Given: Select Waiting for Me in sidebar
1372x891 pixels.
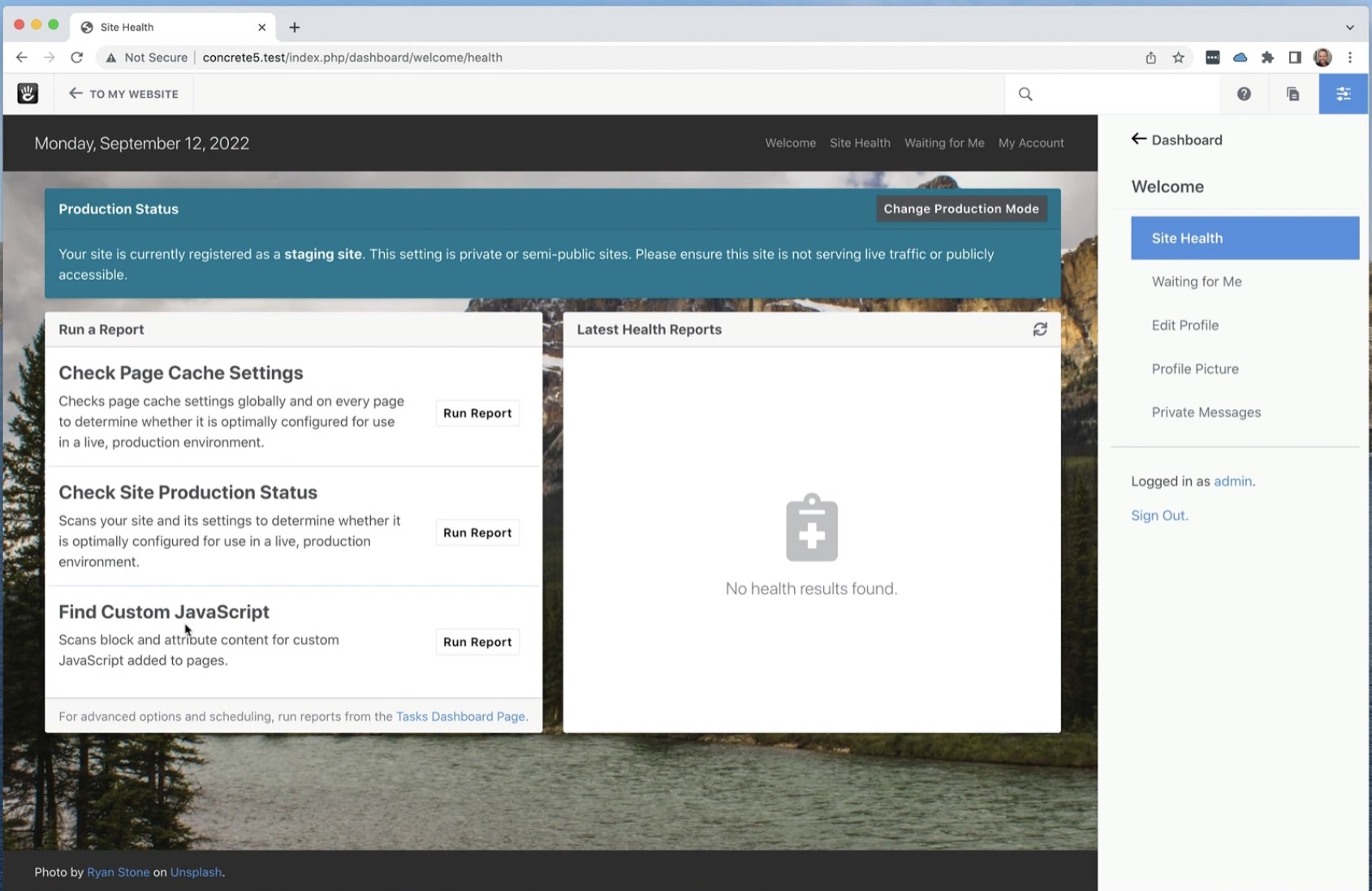Looking at the screenshot, I should tap(1196, 282).
